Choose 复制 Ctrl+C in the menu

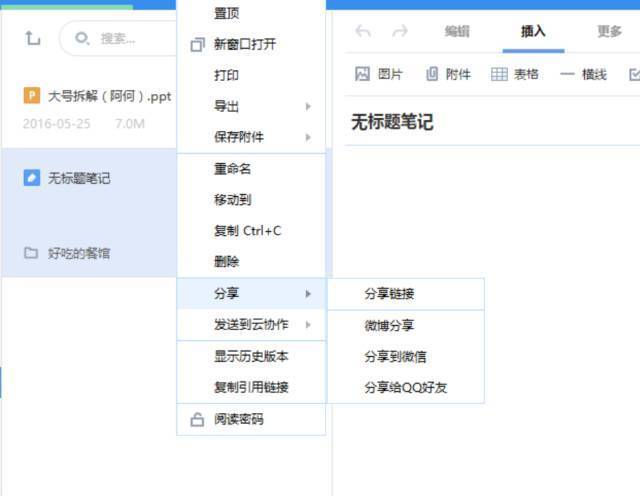(251, 231)
